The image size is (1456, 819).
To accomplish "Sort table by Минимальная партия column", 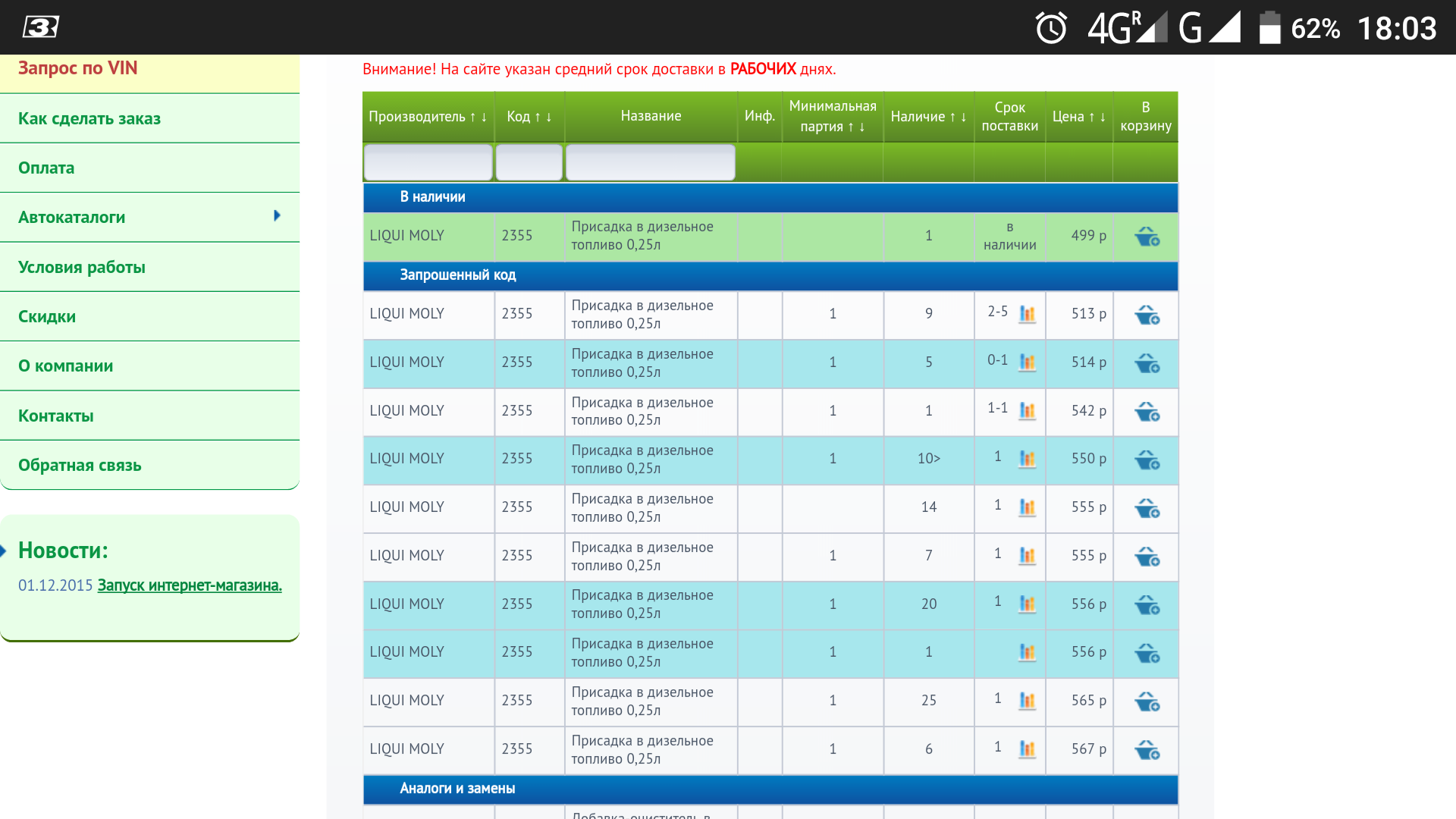I will (833, 116).
